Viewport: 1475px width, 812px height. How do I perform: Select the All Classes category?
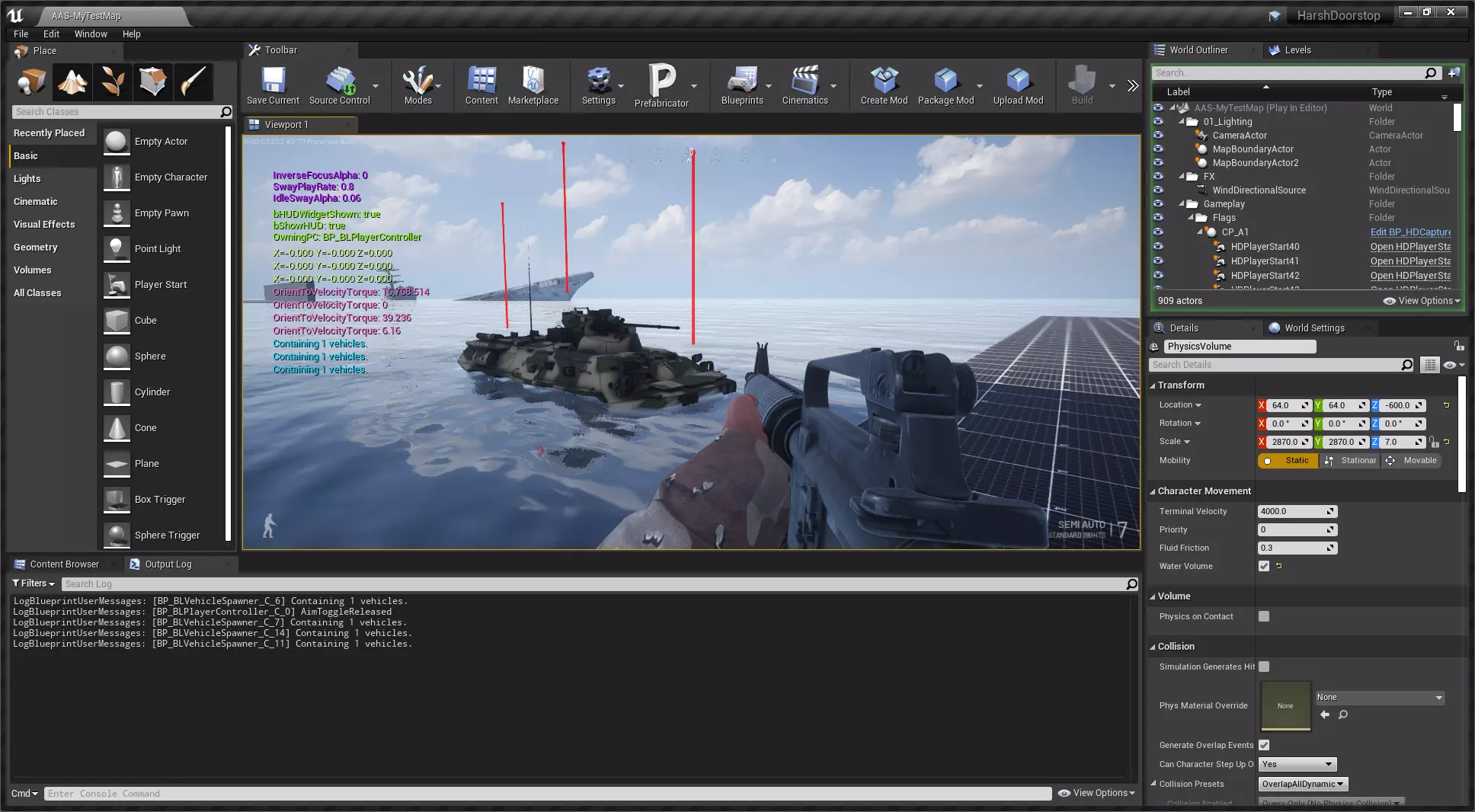click(x=37, y=293)
